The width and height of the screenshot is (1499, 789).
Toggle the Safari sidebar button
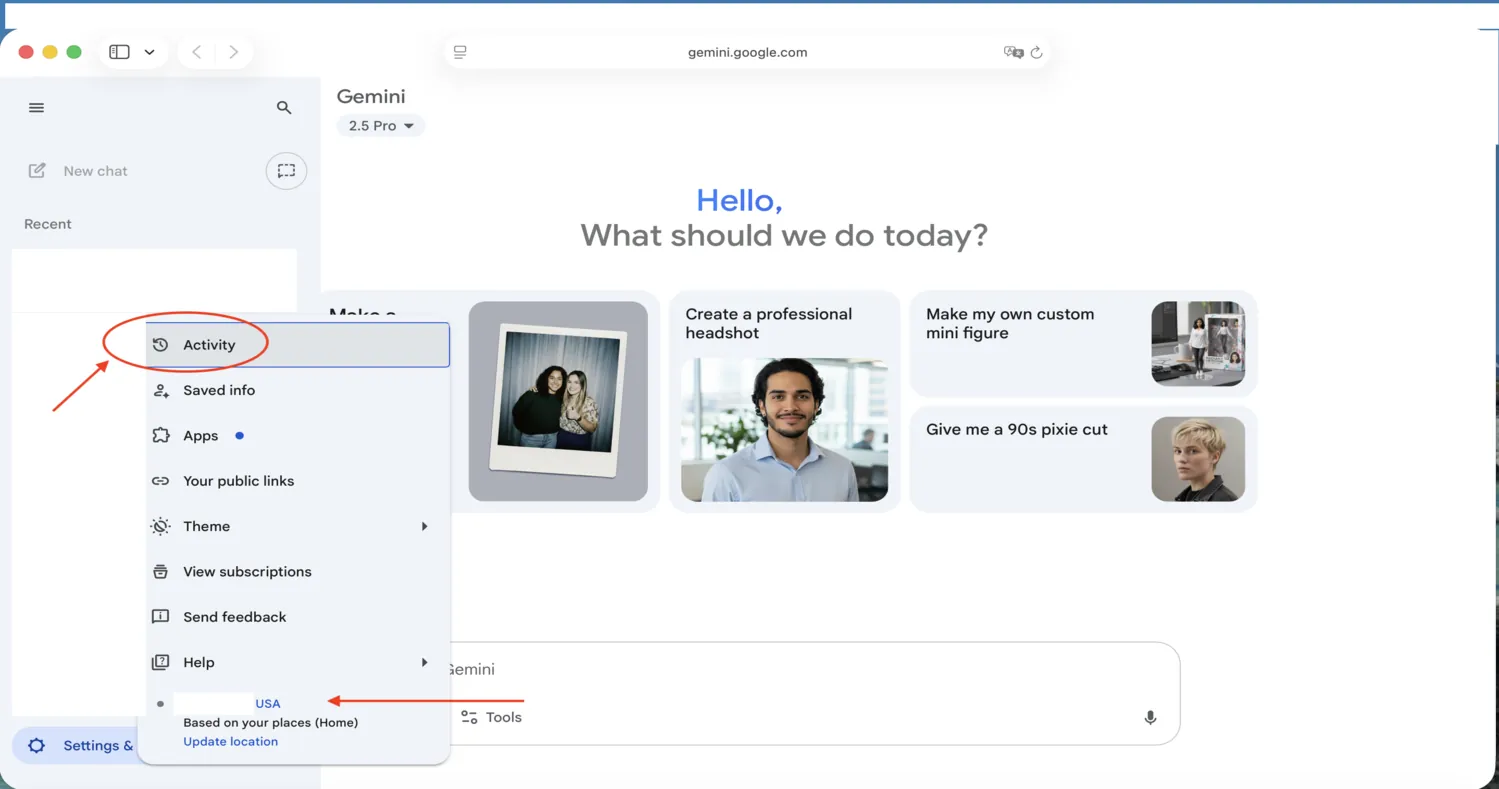coord(119,52)
